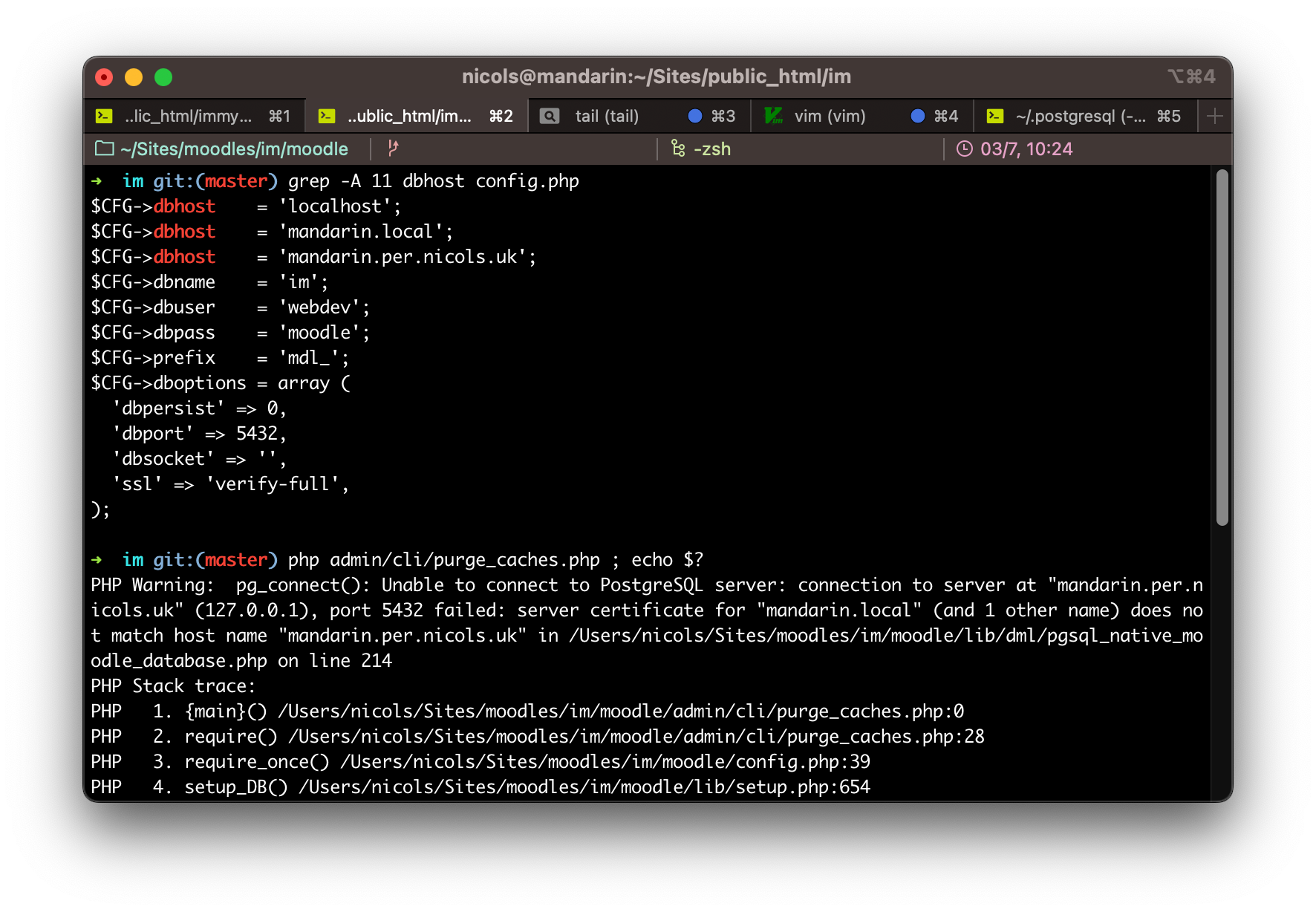Click the folder icon in status bar
The height and width of the screenshot is (912, 1316).
click(105, 149)
